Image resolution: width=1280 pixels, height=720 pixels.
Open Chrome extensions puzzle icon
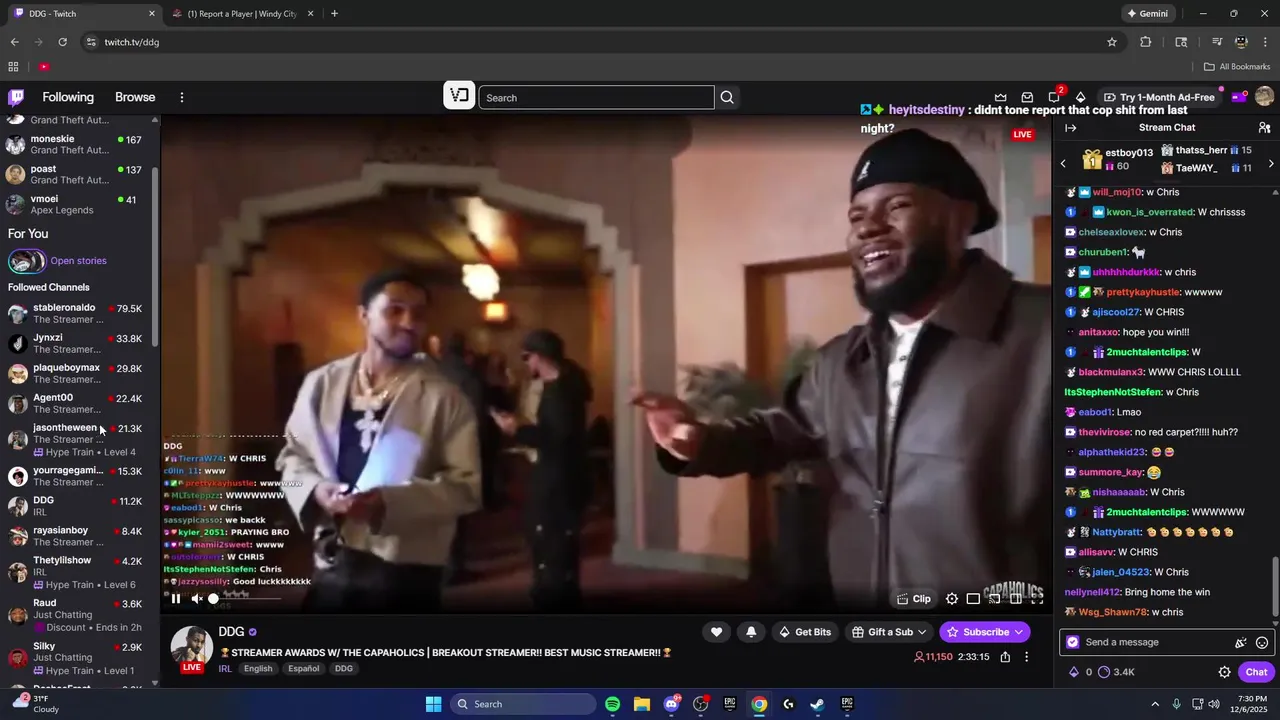1146,42
